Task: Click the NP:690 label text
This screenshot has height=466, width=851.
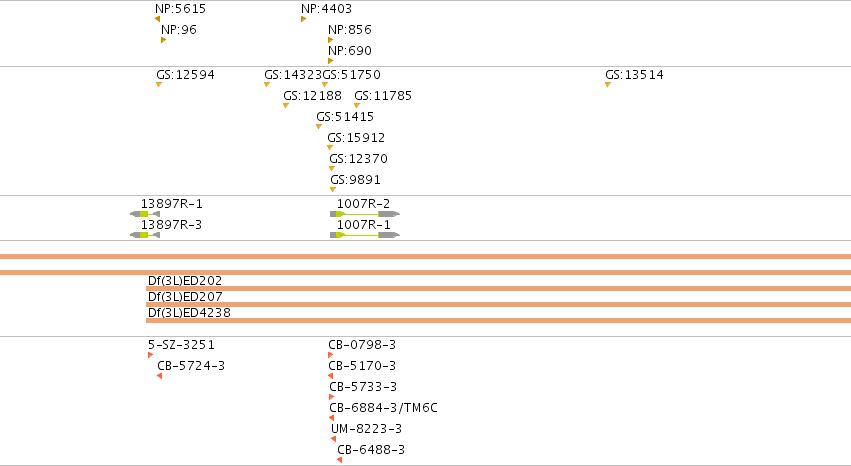Action: [350, 51]
